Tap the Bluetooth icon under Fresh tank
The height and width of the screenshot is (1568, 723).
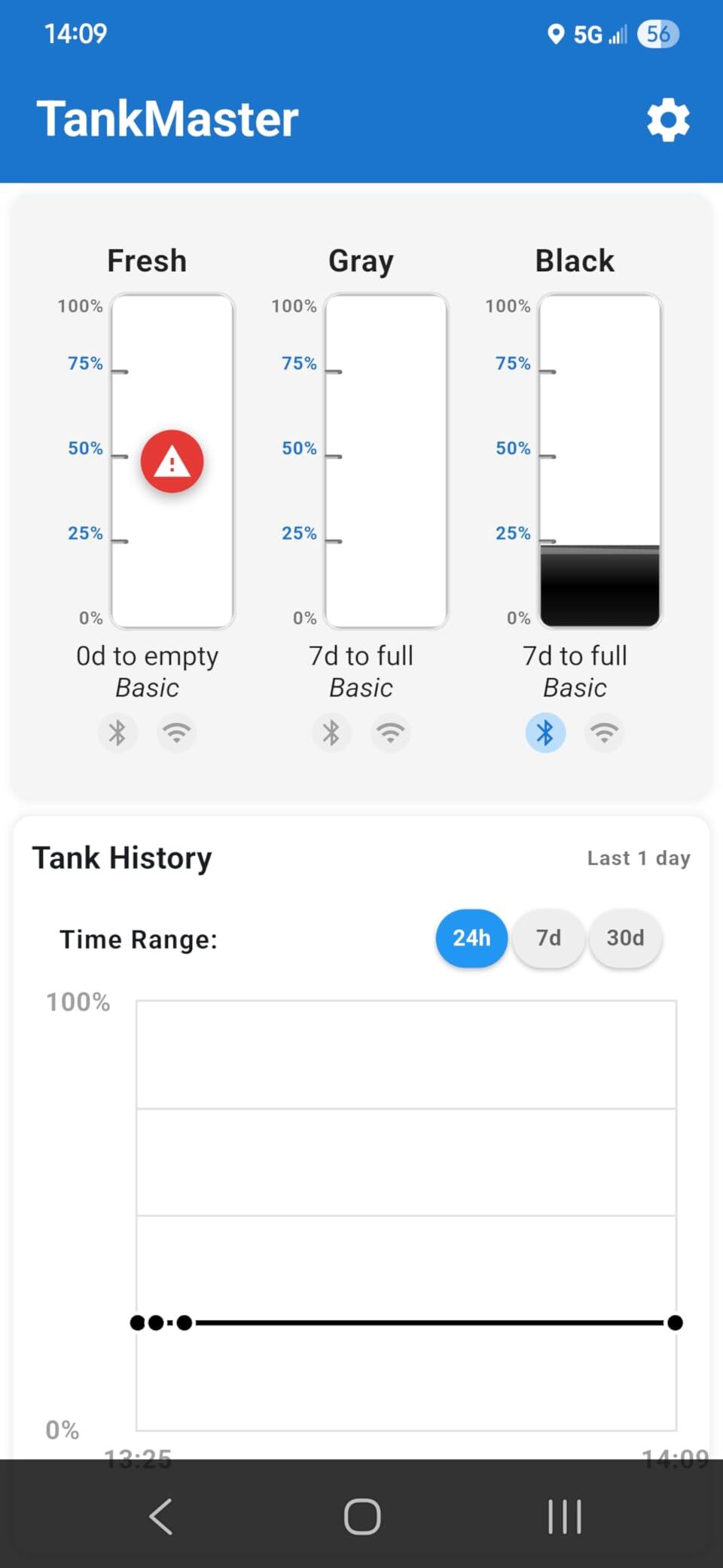pyautogui.click(x=117, y=732)
